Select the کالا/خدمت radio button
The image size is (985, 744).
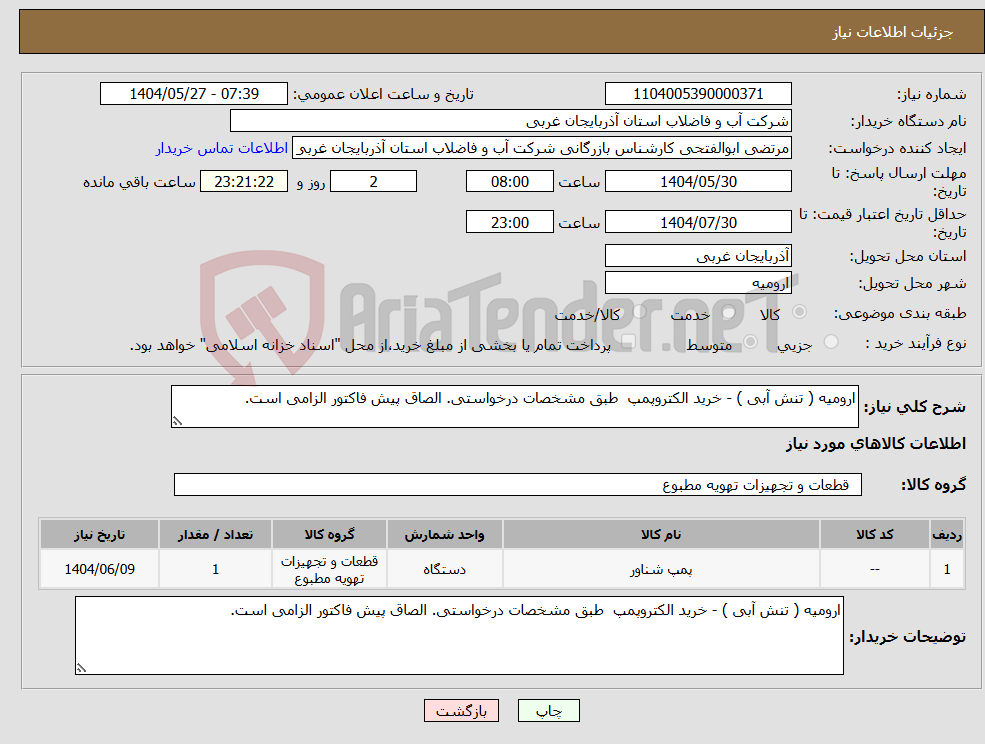click(639, 312)
